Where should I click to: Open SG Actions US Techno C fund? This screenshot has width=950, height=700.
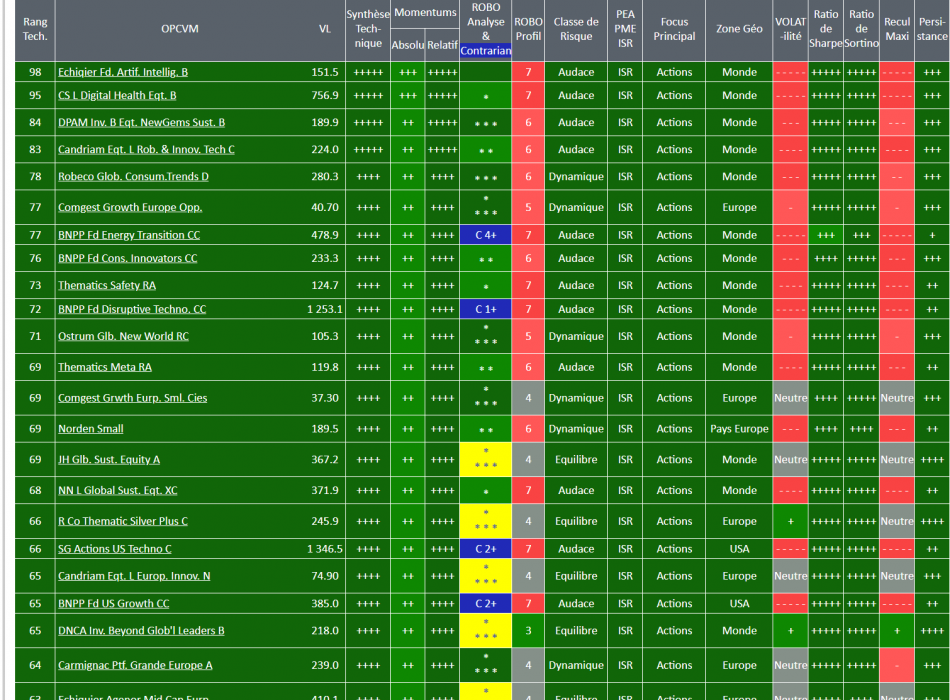coord(115,549)
